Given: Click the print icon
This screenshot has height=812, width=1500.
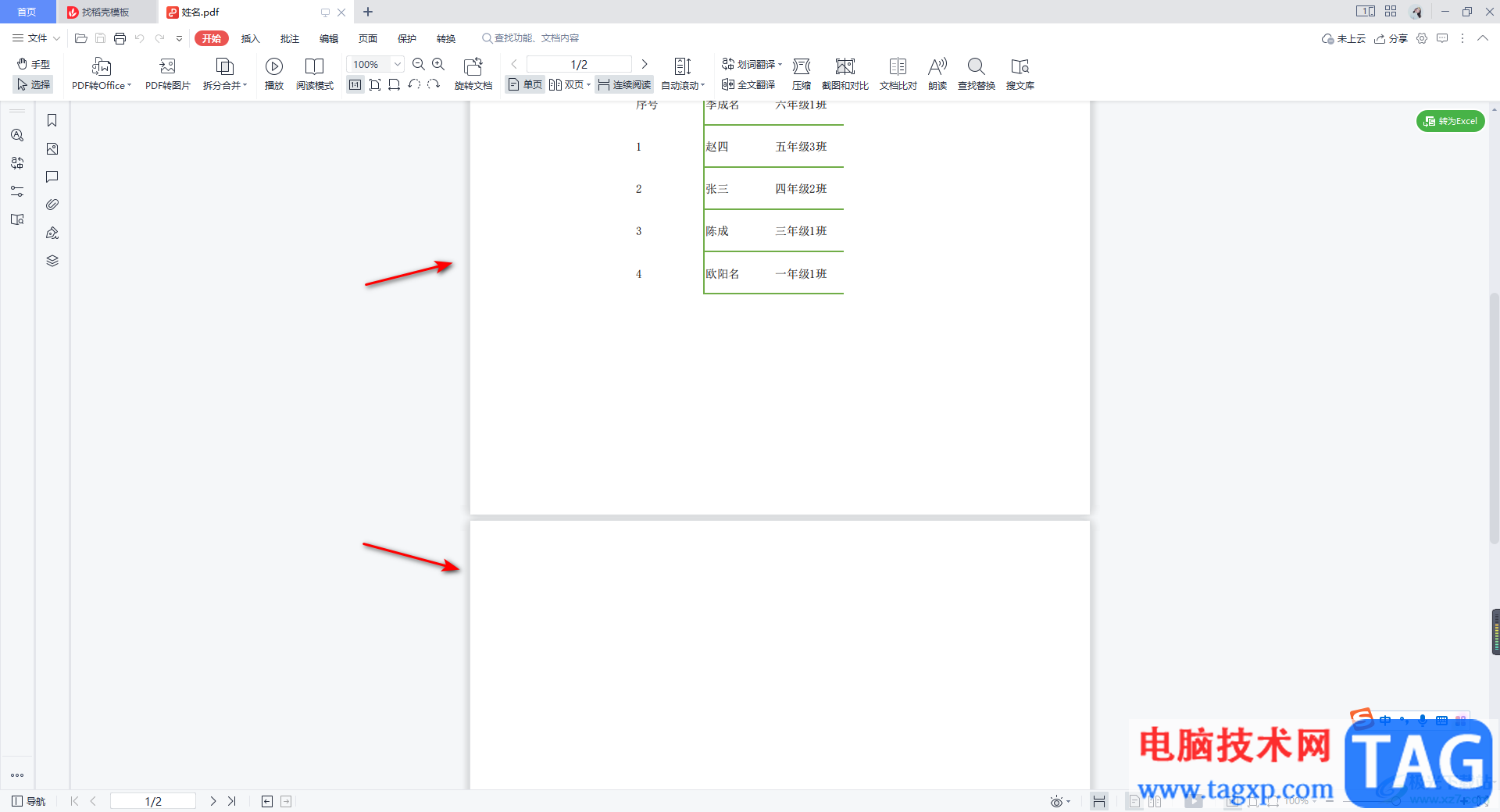Looking at the screenshot, I should [x=120, y=37].
